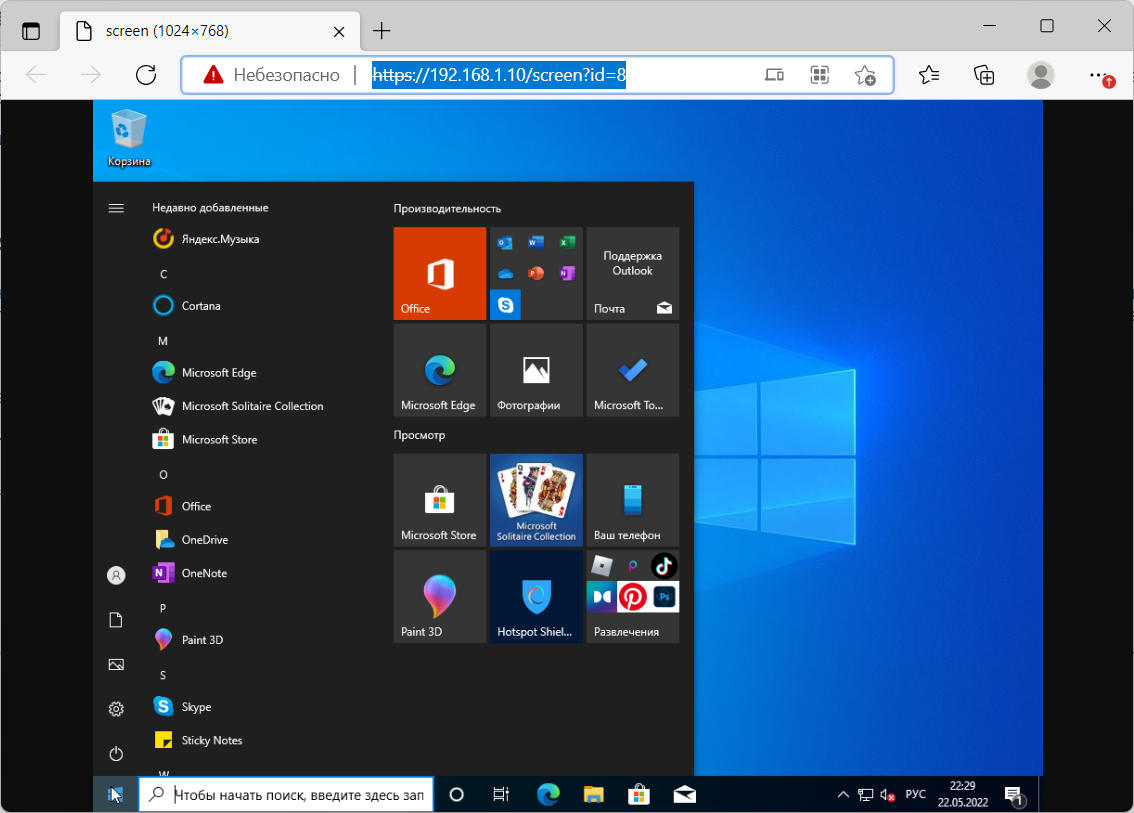This screenshot has width=1134, height=813.
Task: Click the browser refresh button
Action: click(146, 75)
